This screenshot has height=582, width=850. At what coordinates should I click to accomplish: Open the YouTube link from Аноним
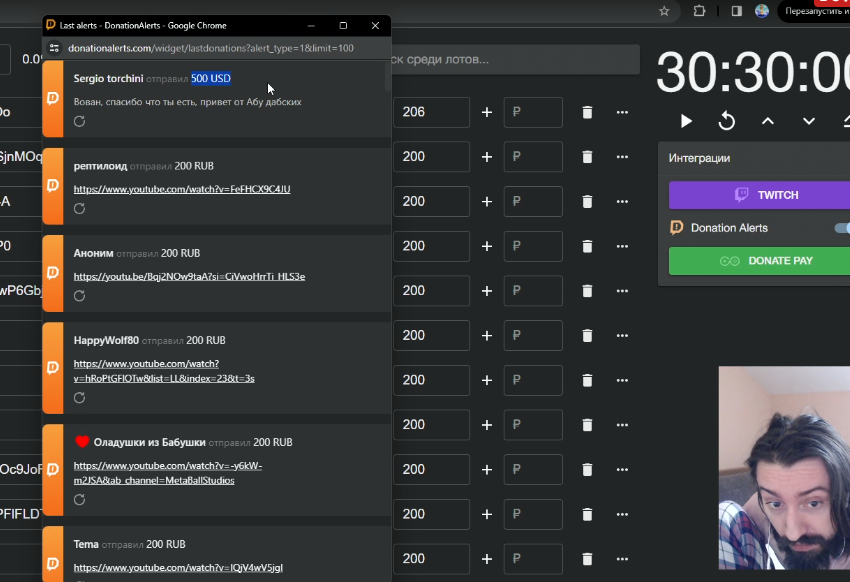189,277
